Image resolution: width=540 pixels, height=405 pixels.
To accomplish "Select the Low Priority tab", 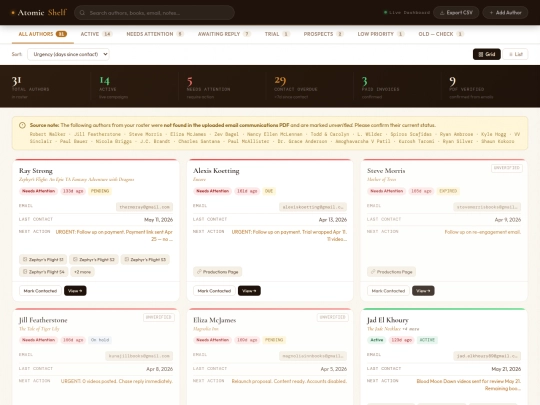I will tap(381, 34).
